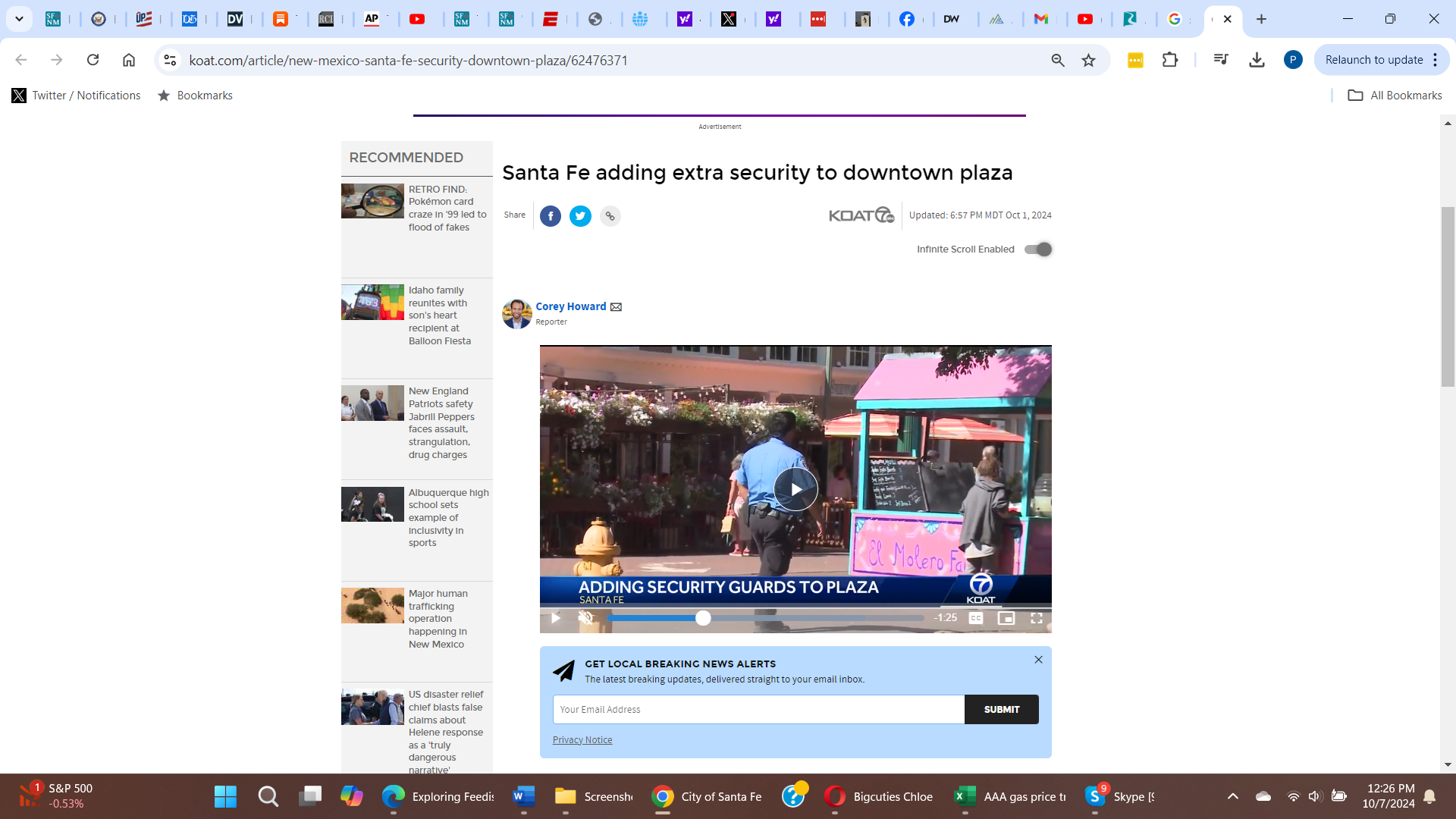Screen dimensions: 1456x819
Task: Open tab search dropdown arrow
Action: (x=19, y=19)
